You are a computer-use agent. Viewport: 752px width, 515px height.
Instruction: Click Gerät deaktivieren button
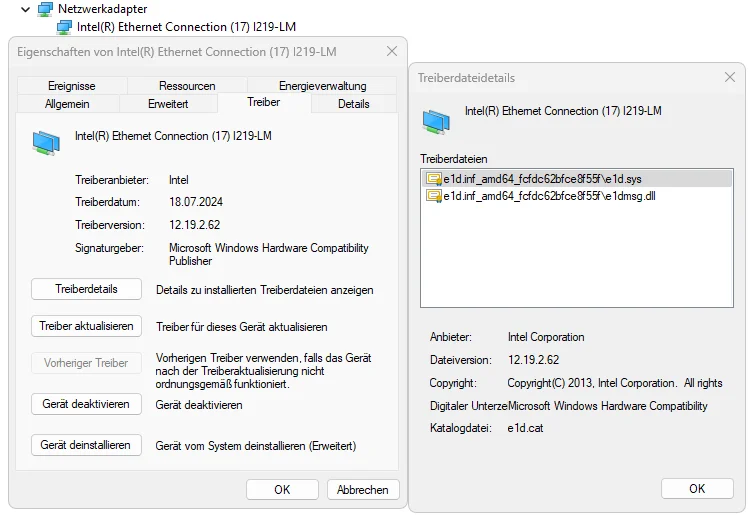pos(86,404)
